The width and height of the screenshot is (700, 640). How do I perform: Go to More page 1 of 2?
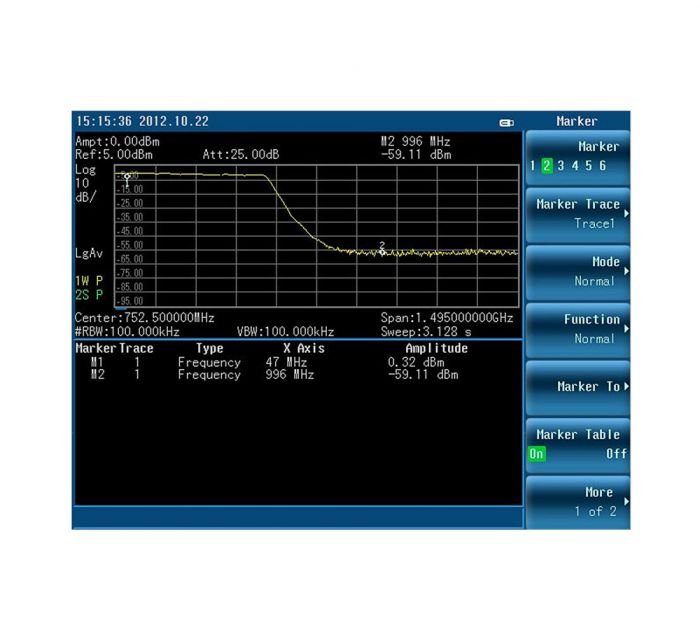click(578, 502)
